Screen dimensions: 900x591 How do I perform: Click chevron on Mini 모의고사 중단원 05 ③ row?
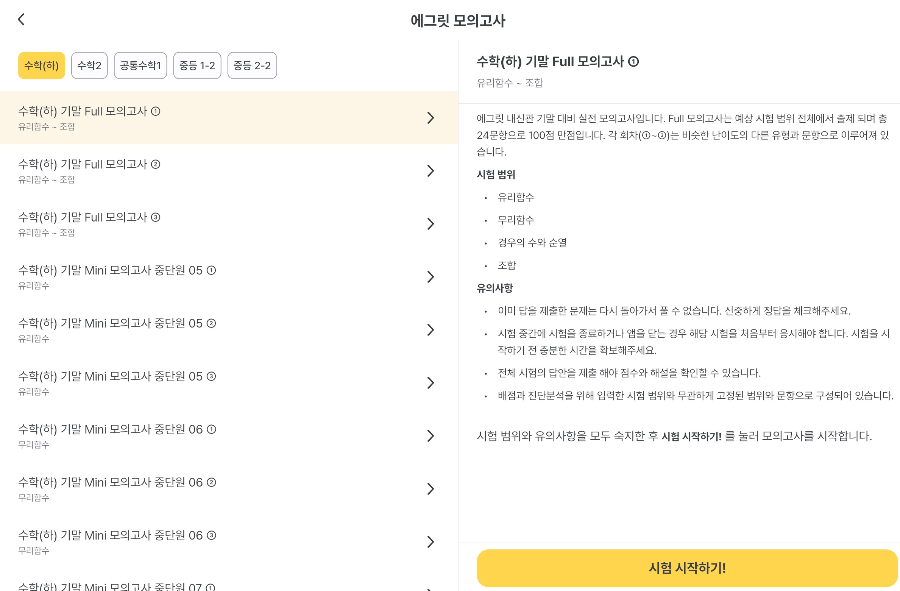tap(430, 383)
